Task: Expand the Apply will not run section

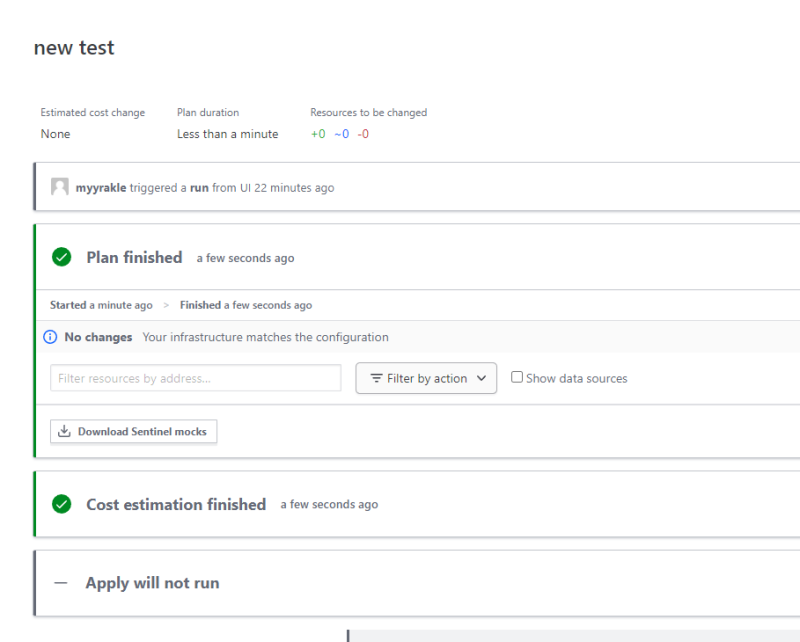Action: coord(152,583)
